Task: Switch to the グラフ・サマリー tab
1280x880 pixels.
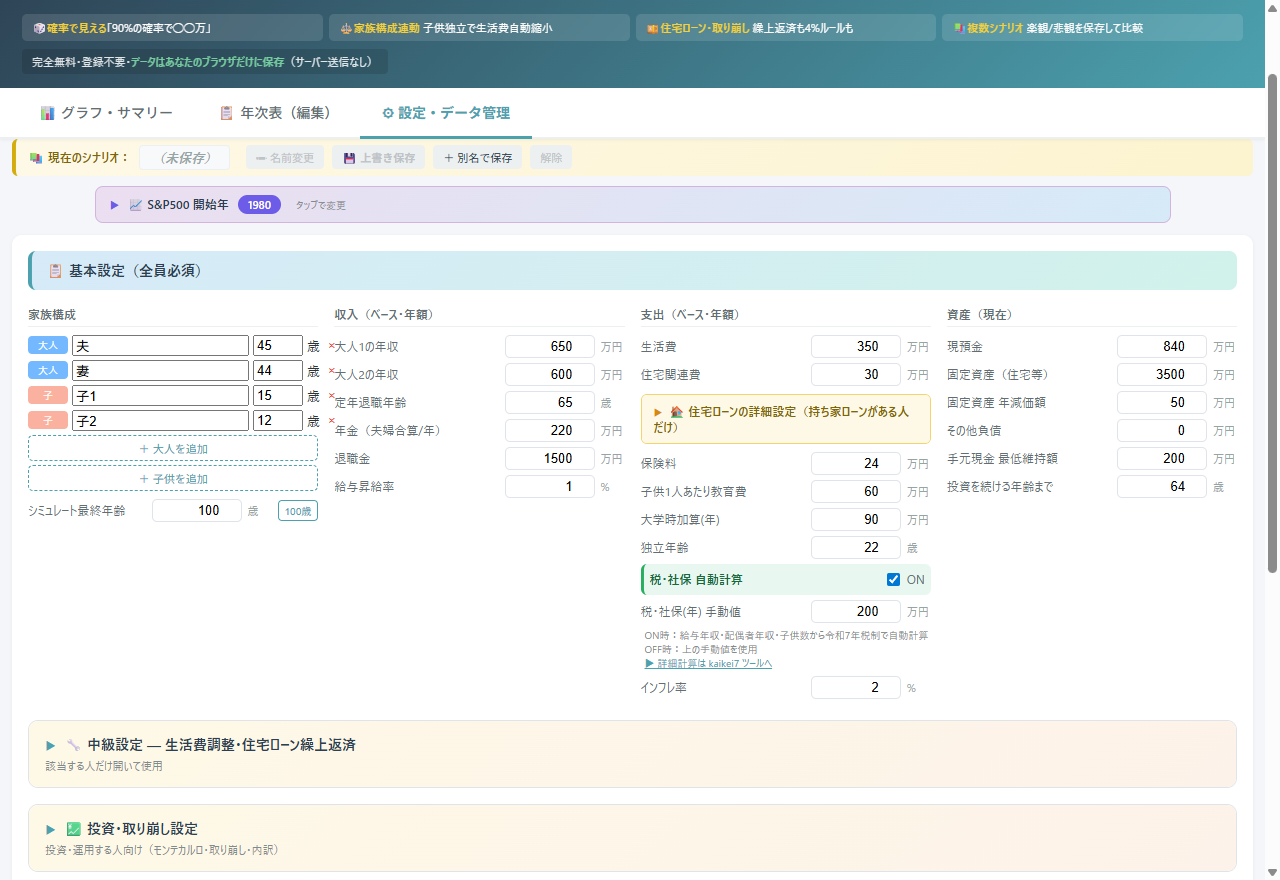Action: [106, 113]
